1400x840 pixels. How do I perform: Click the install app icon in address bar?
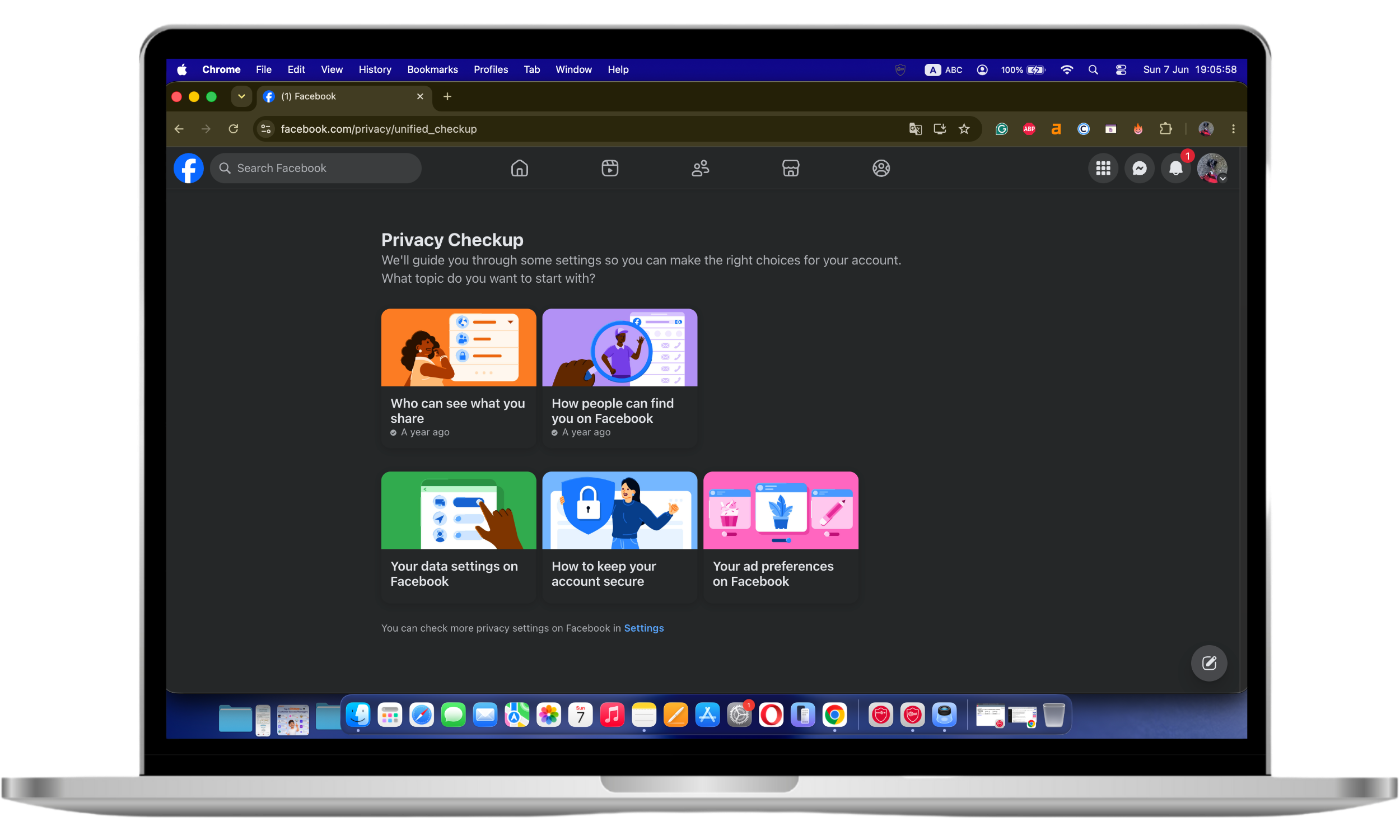(x=939, y=129)
